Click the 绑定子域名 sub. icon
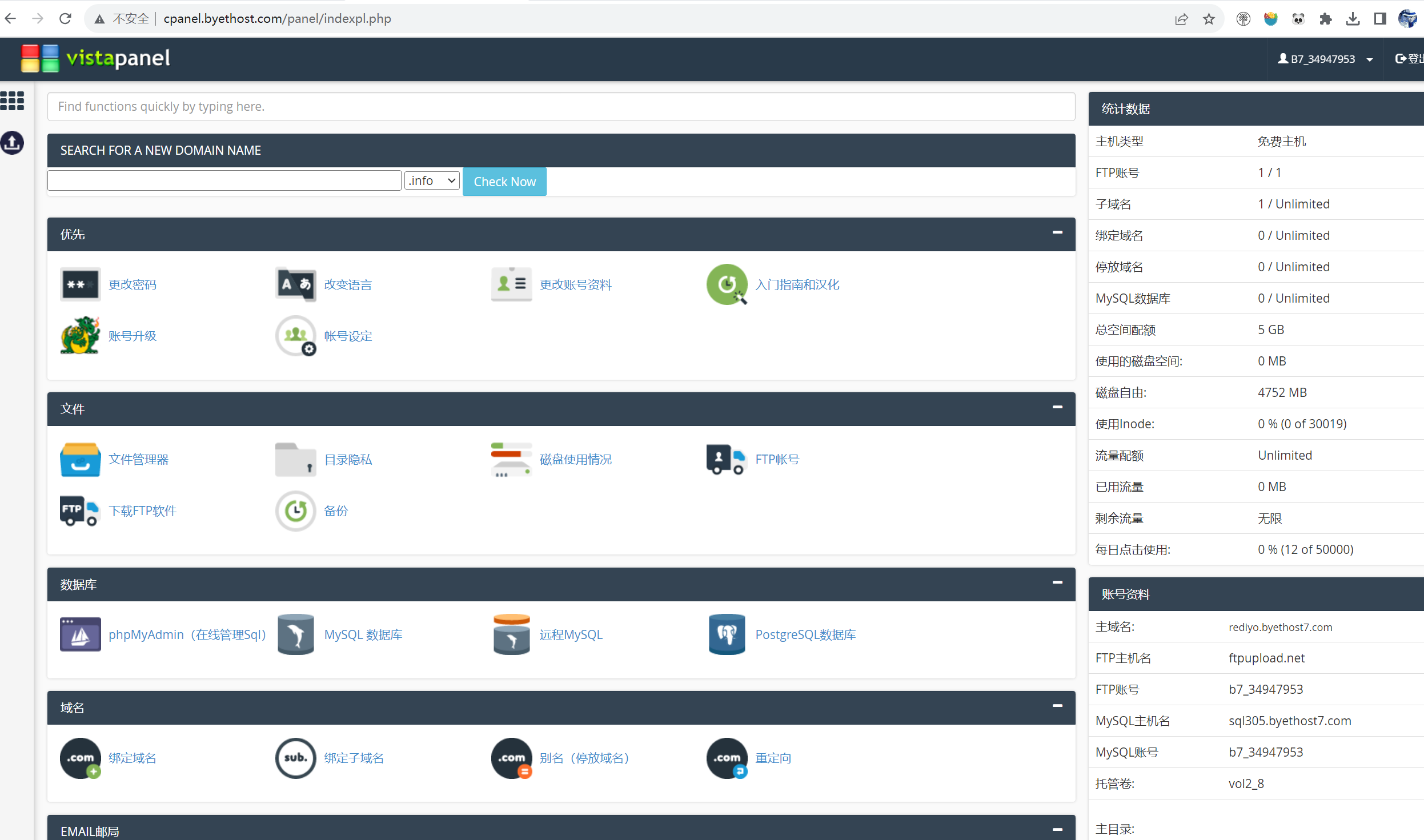This screenshot has height=840, width=1424. click(x=295, y=758)
